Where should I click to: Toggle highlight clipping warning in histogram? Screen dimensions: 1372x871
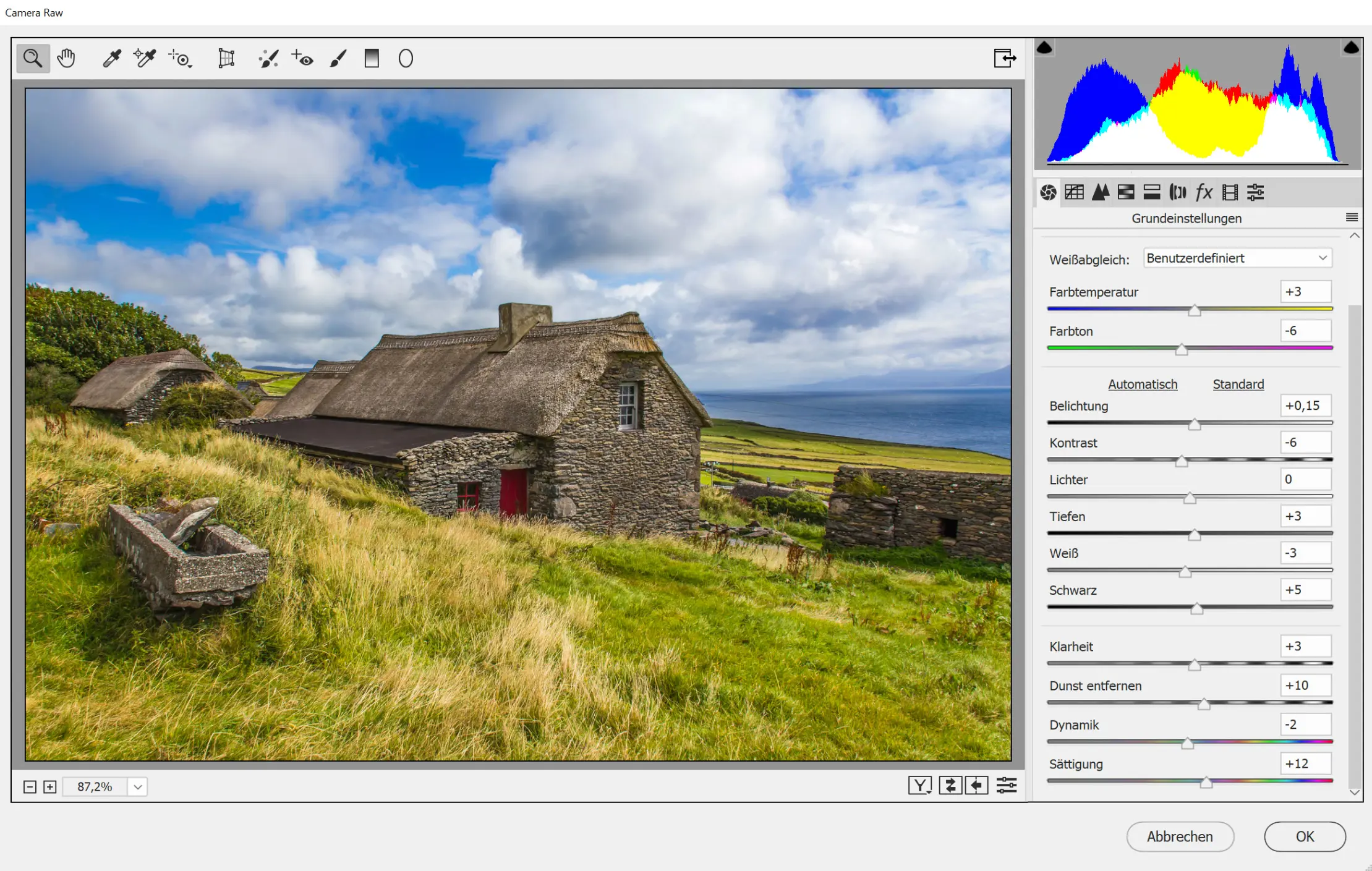(1351, 48)
